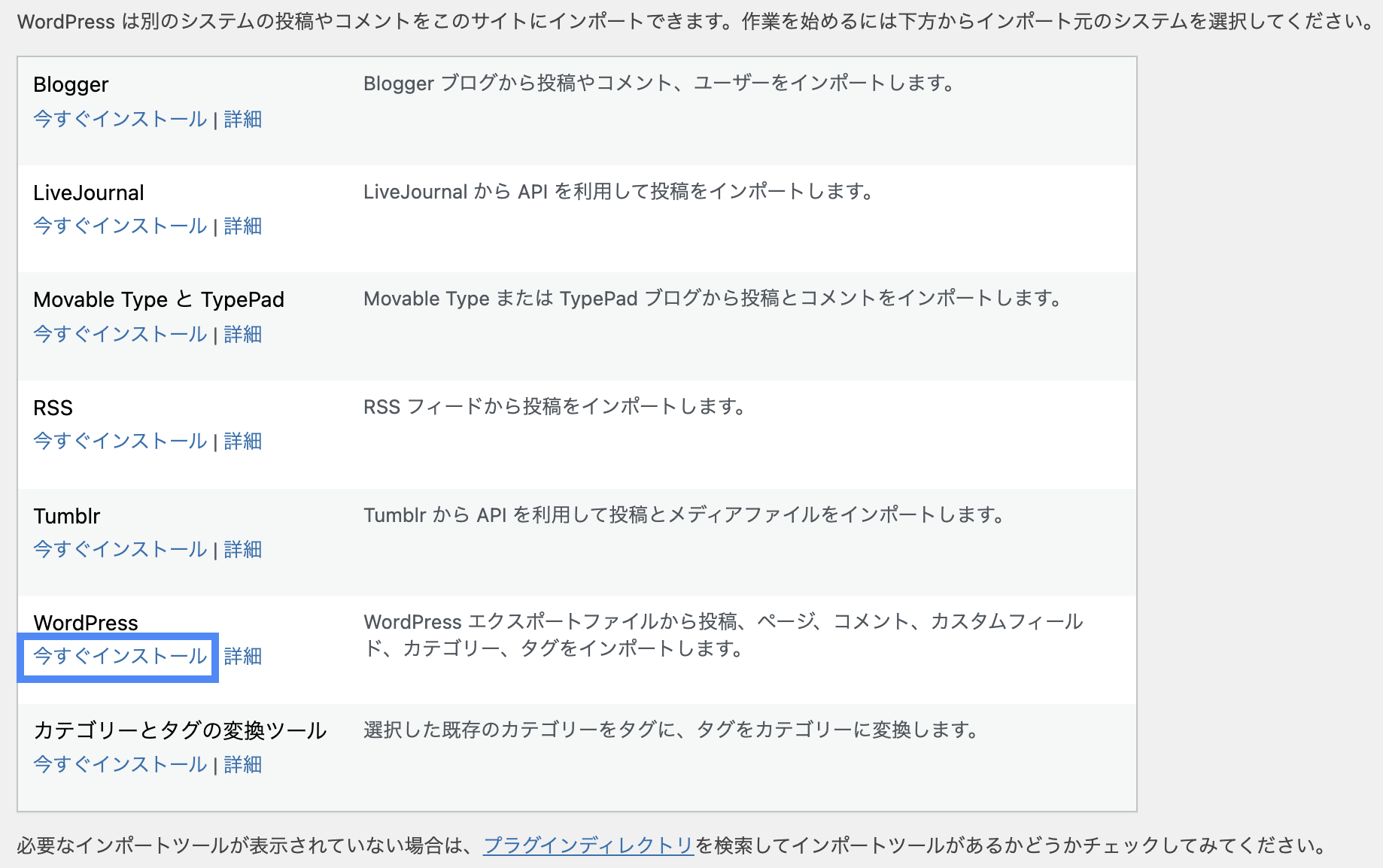Open details for カテゴリーとタグの変換ツール
Viewport: 1383px width, 868px height.
pos(242,764)
